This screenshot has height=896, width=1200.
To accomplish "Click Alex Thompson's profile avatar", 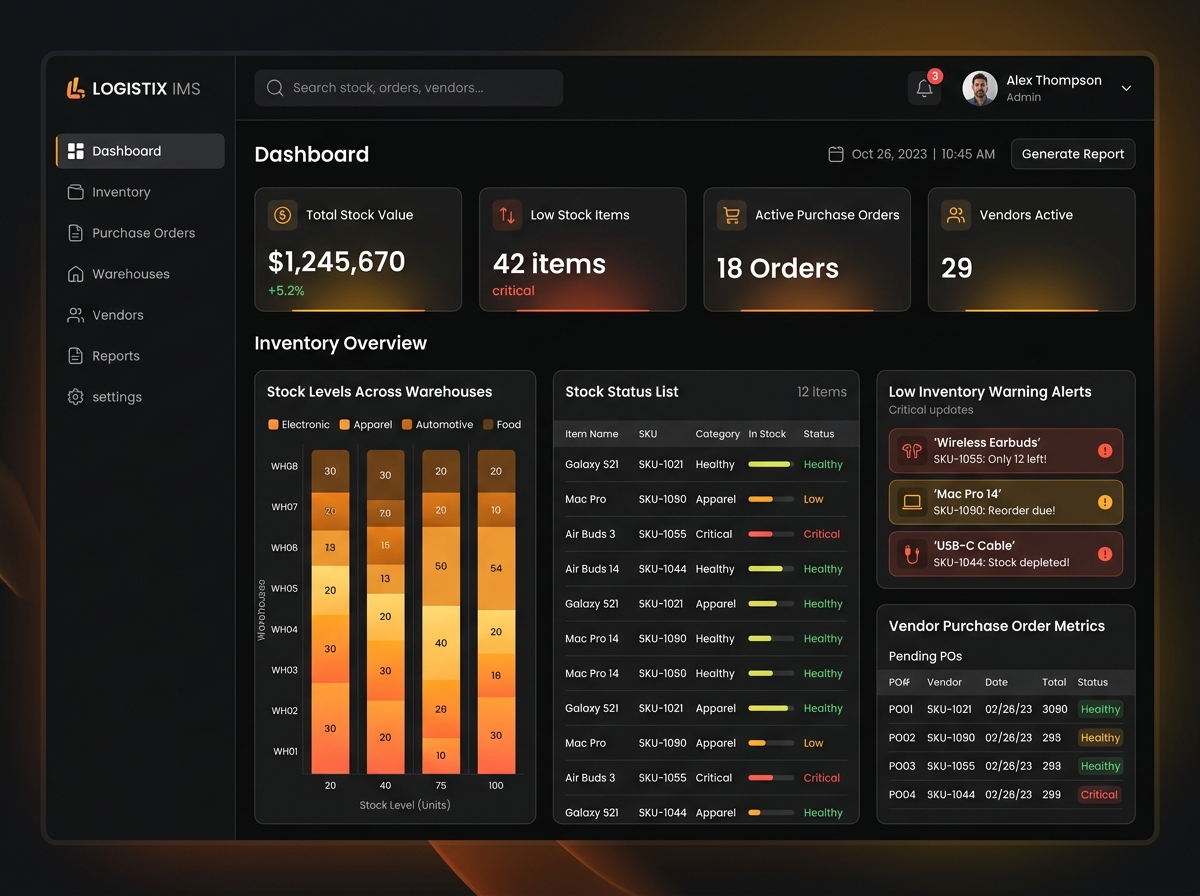I will (x=979, y=88).
